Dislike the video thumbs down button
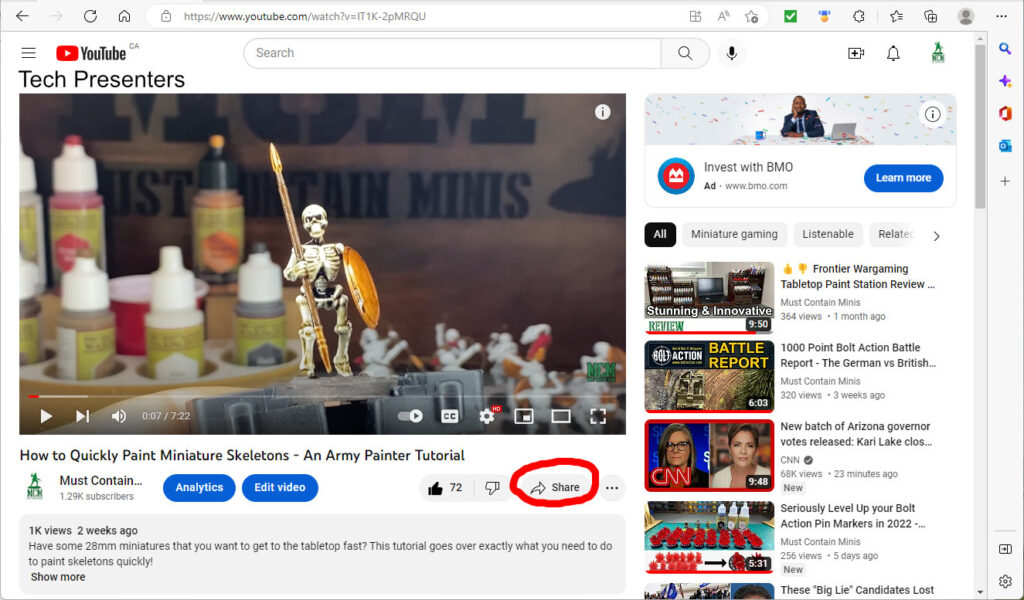Viewport: 1024px width, 600px height. coord(492,488)
